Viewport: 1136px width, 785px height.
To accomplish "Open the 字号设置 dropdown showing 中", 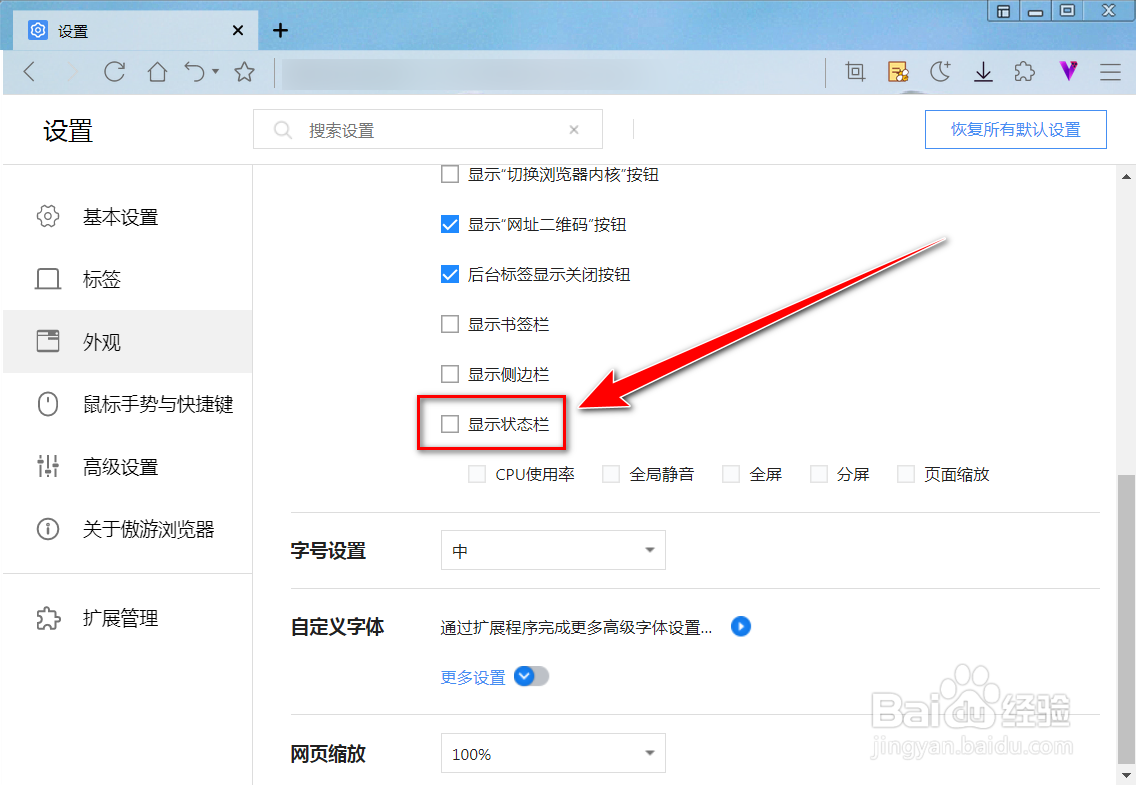I will [553, 550].
